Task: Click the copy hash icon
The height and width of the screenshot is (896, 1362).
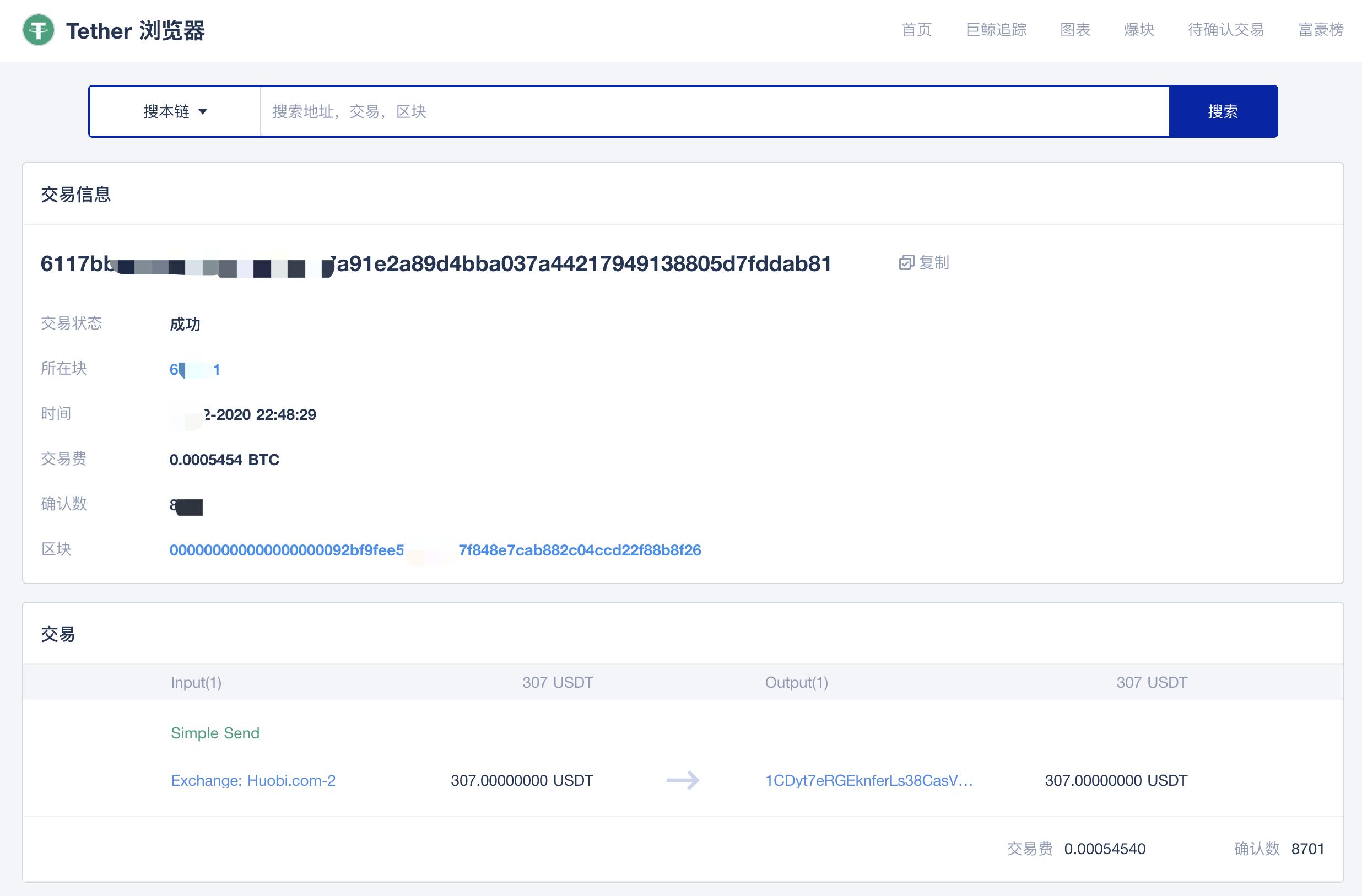Action: tap(906, 263)
